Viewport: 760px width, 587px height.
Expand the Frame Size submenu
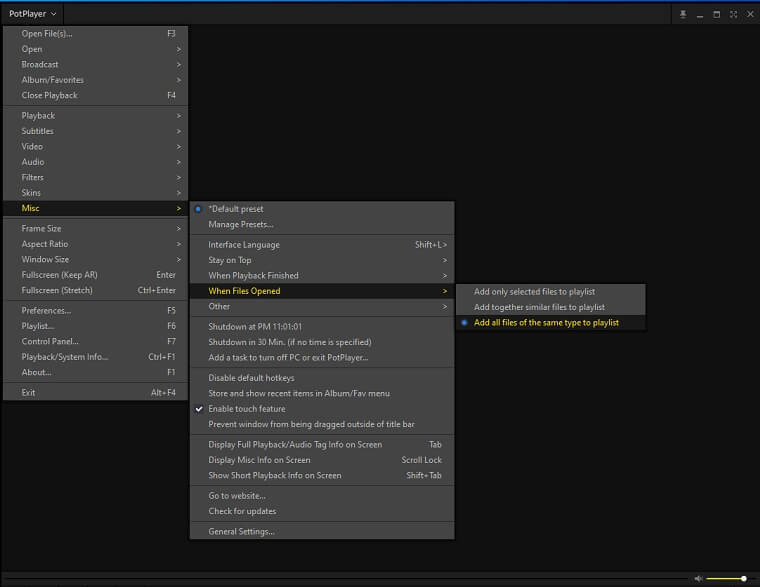[95, 229]
